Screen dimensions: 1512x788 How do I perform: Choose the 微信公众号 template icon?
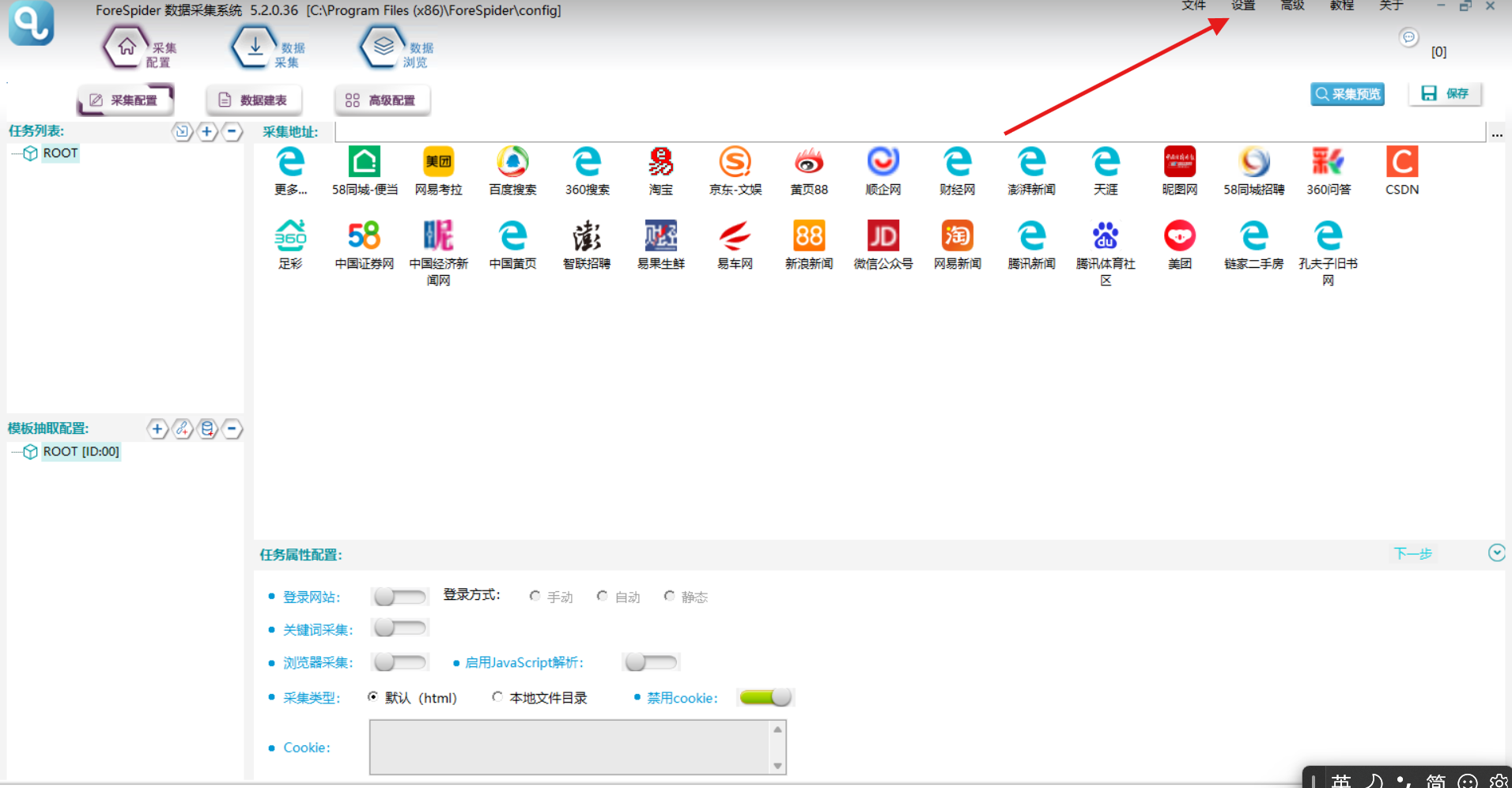pos(883,236)
